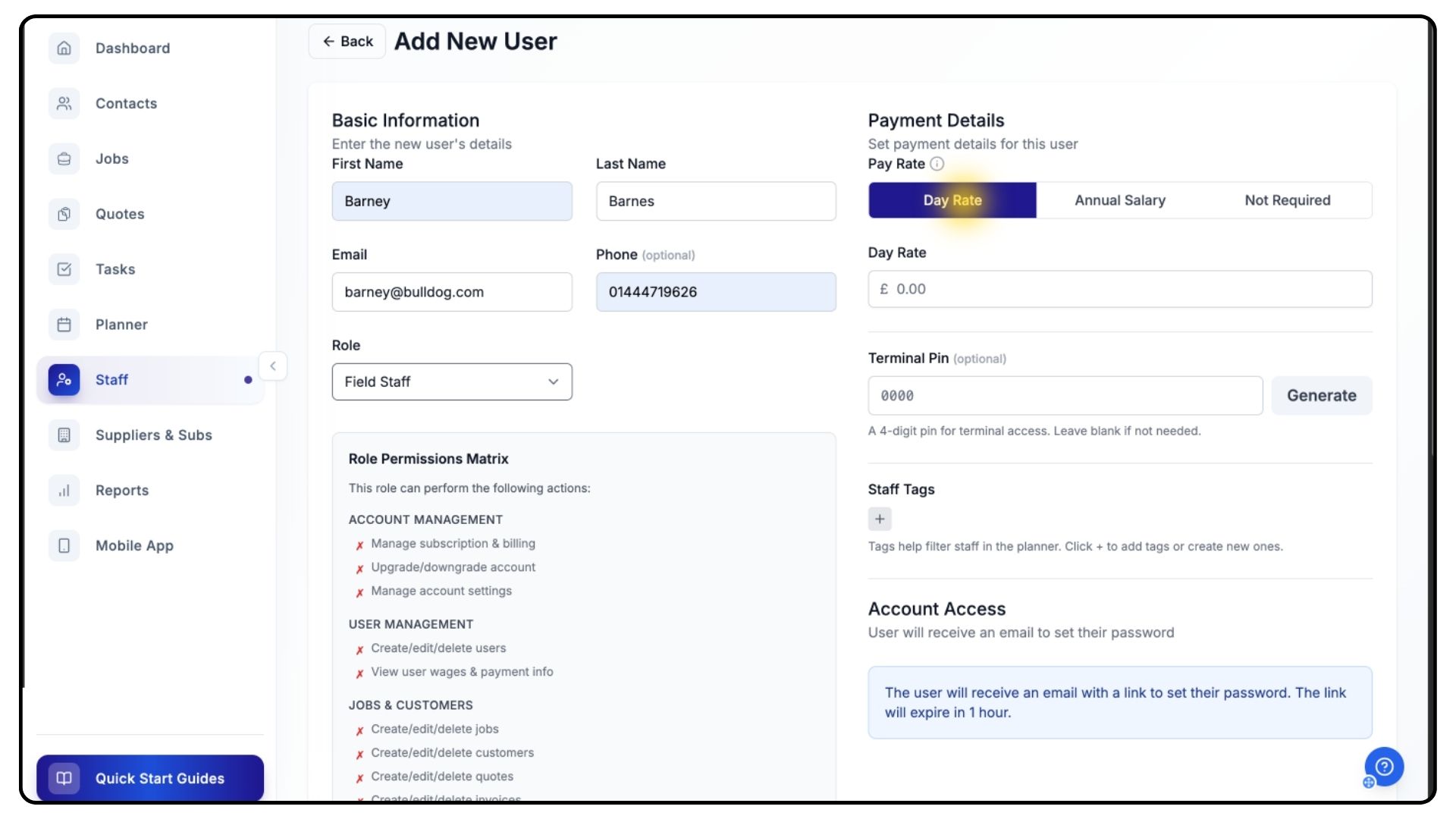This screenshot has width=1456, height=819.
Task: Open the Role dropdown showing Field Staff
Action: (x=452, y=382)
